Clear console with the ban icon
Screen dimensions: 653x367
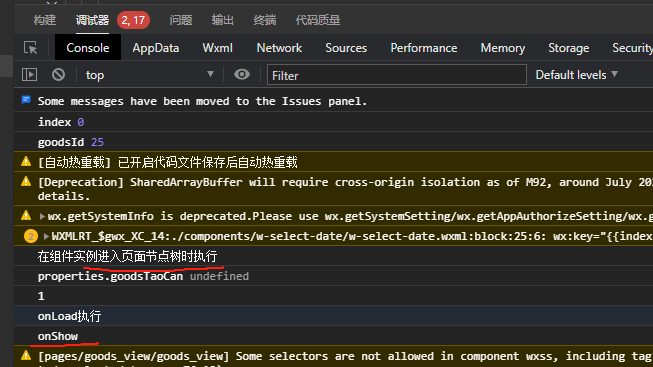pos(58,75)
